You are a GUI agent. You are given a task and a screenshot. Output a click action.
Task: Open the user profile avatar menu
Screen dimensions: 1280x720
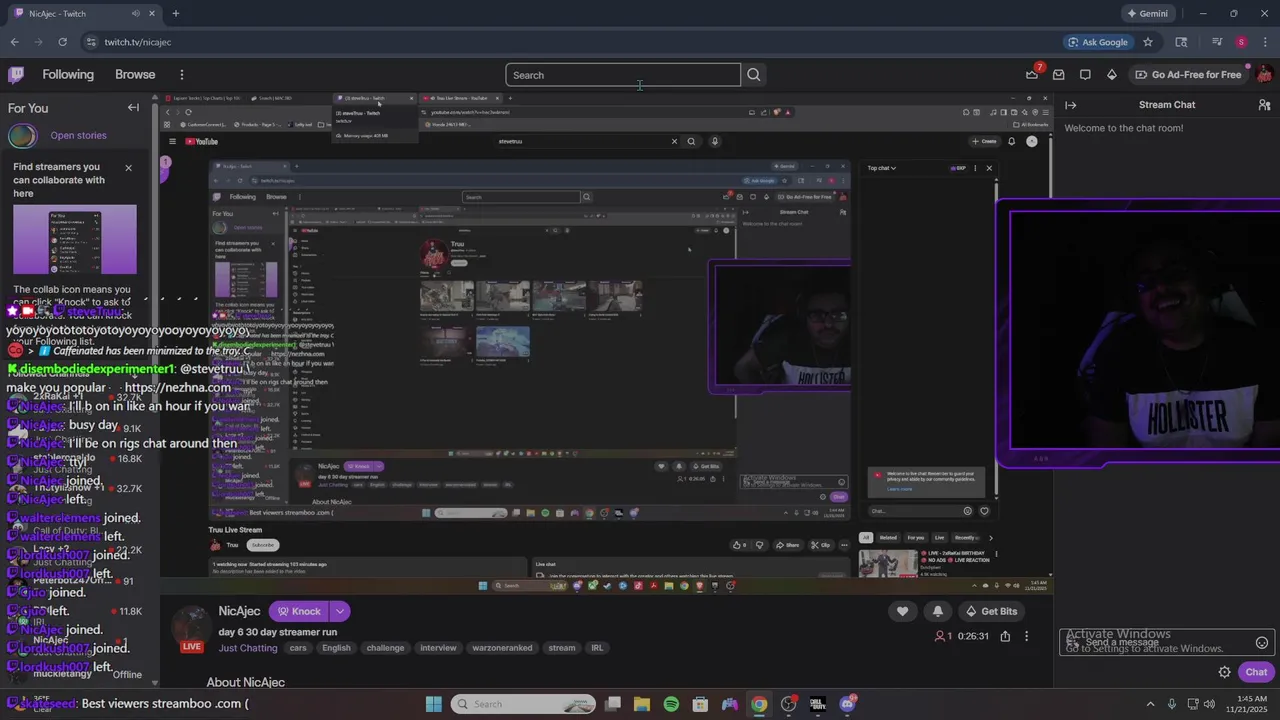click(x=1264, y=74)
